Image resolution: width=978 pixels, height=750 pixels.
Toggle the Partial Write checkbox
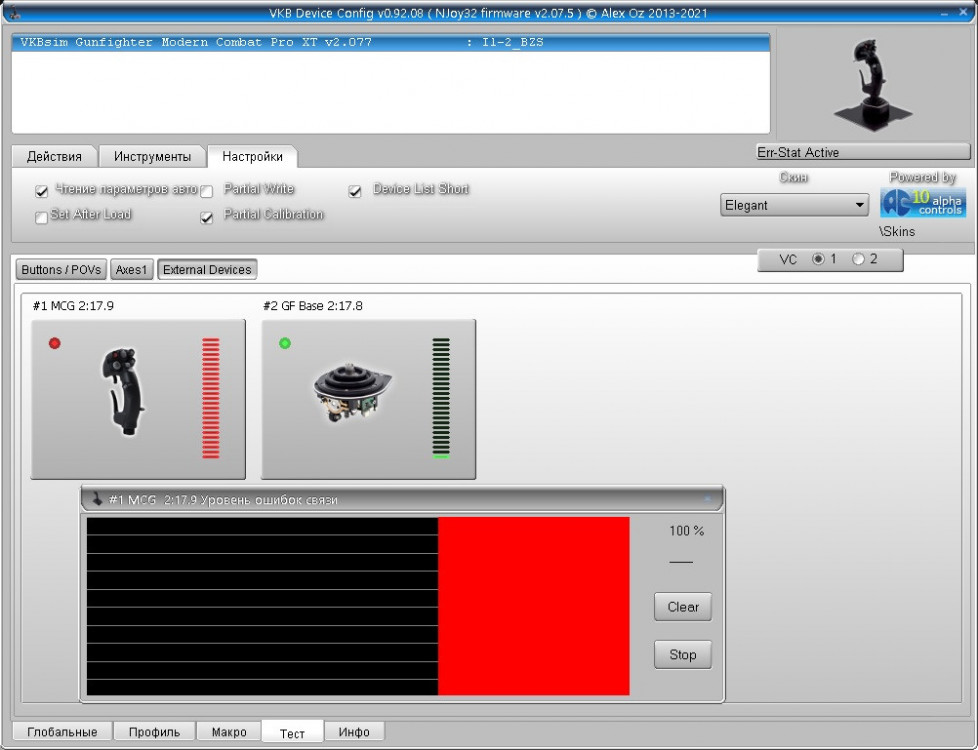click(207, 191)
